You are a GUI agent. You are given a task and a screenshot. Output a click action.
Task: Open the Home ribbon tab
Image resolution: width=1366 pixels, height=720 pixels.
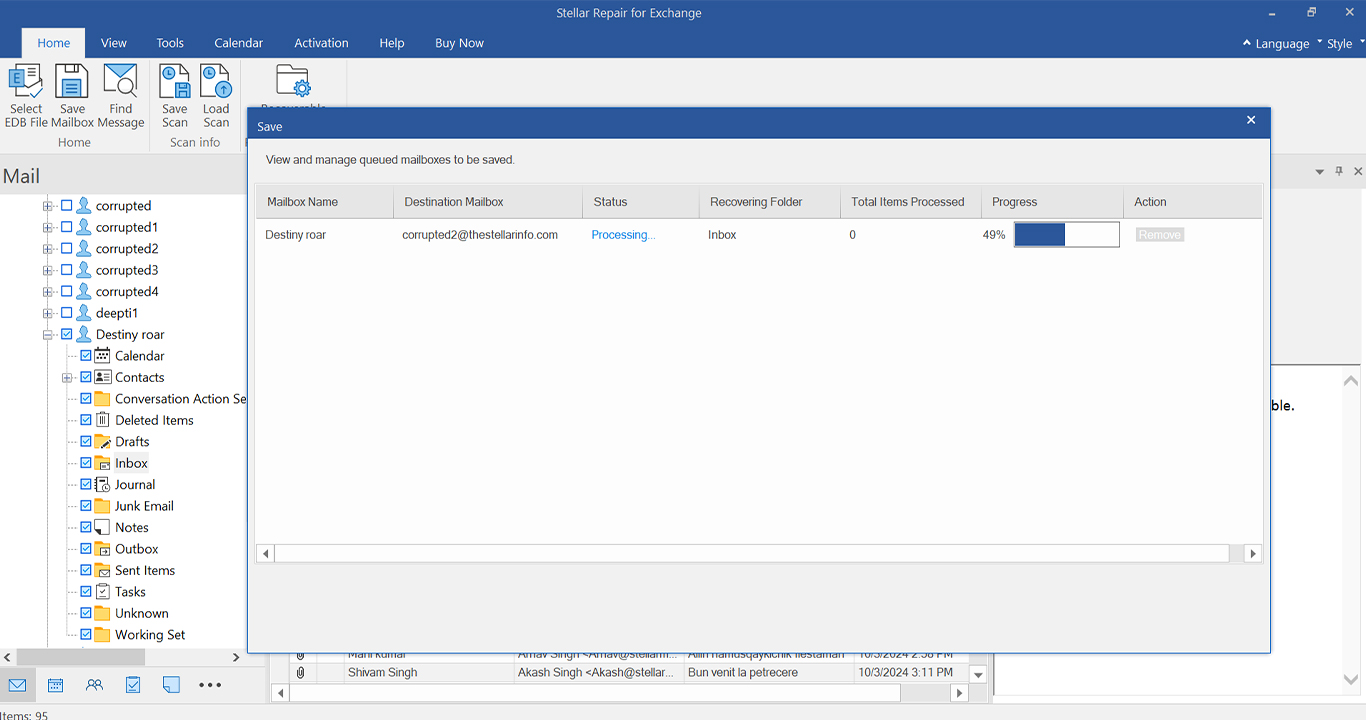tap(54, 43)
